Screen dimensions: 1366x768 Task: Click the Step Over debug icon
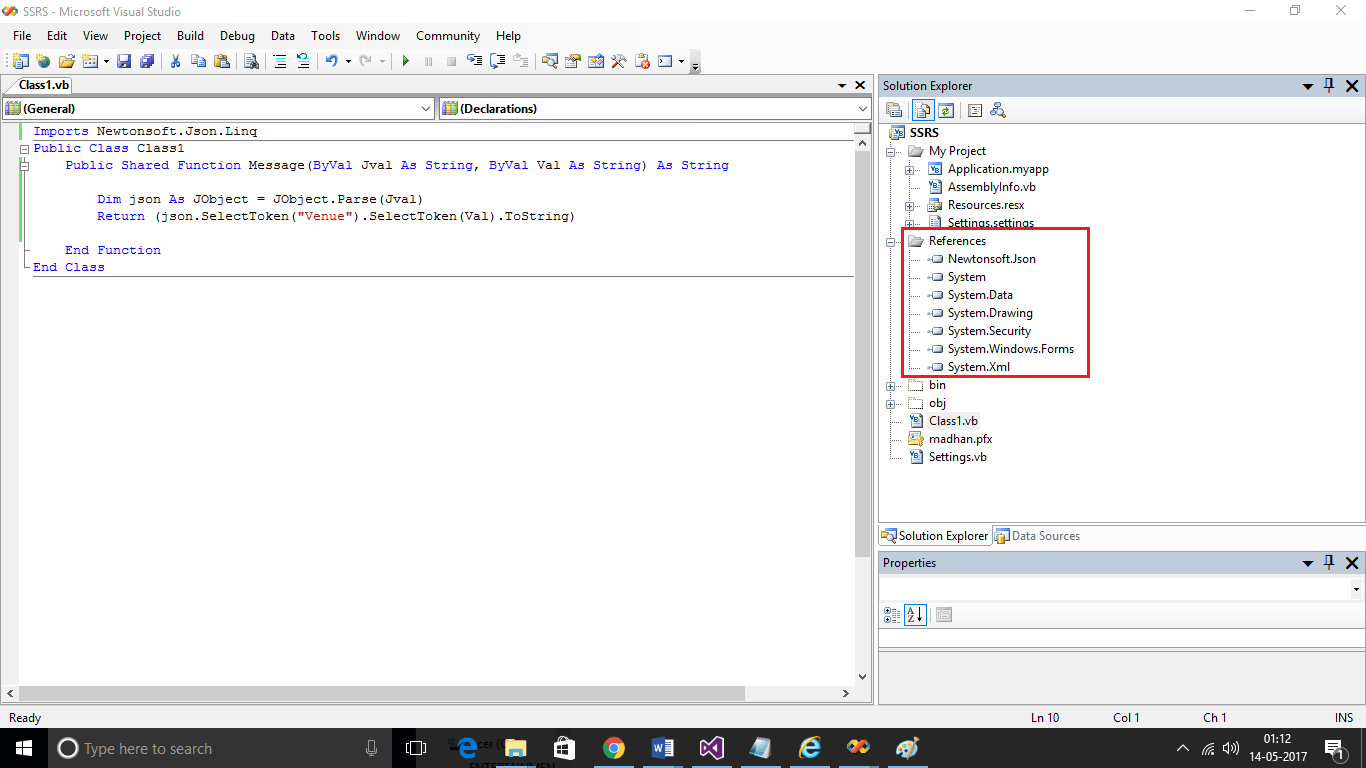click(x=497, y=61)
